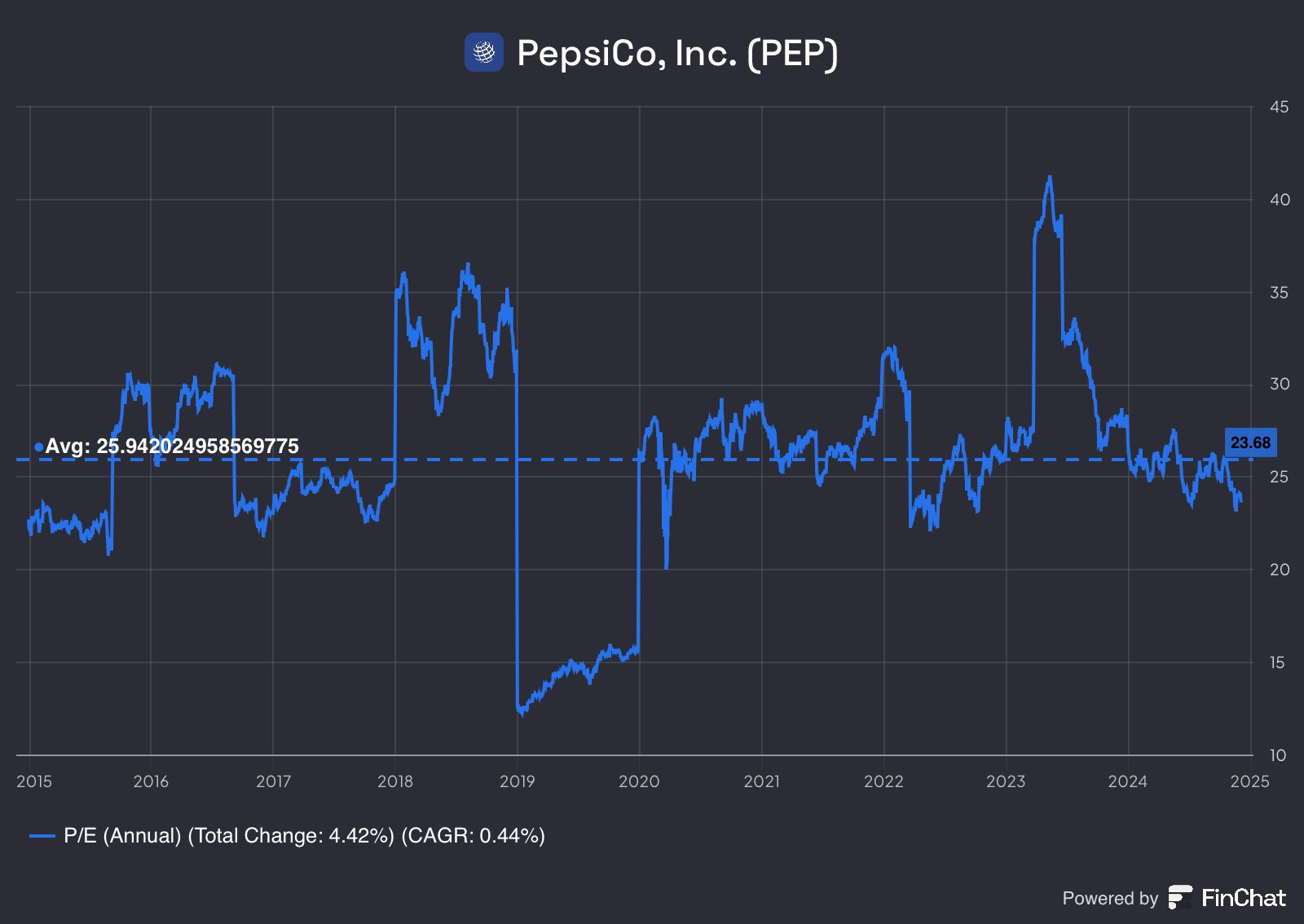1304x924 pixels.
Task: Click the PepsiCo globe logo icon
Action: [x=484, y=52]
